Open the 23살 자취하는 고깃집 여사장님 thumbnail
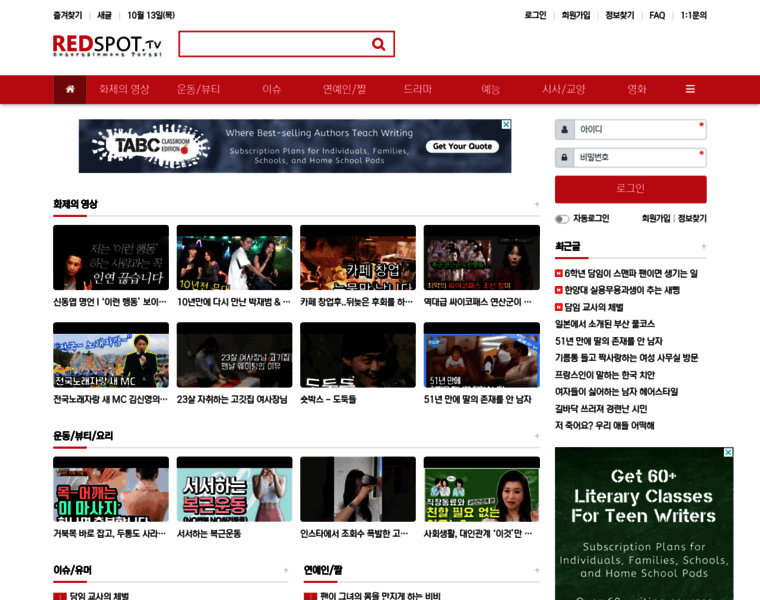The image size is (760, 600). tap(235, 355)
